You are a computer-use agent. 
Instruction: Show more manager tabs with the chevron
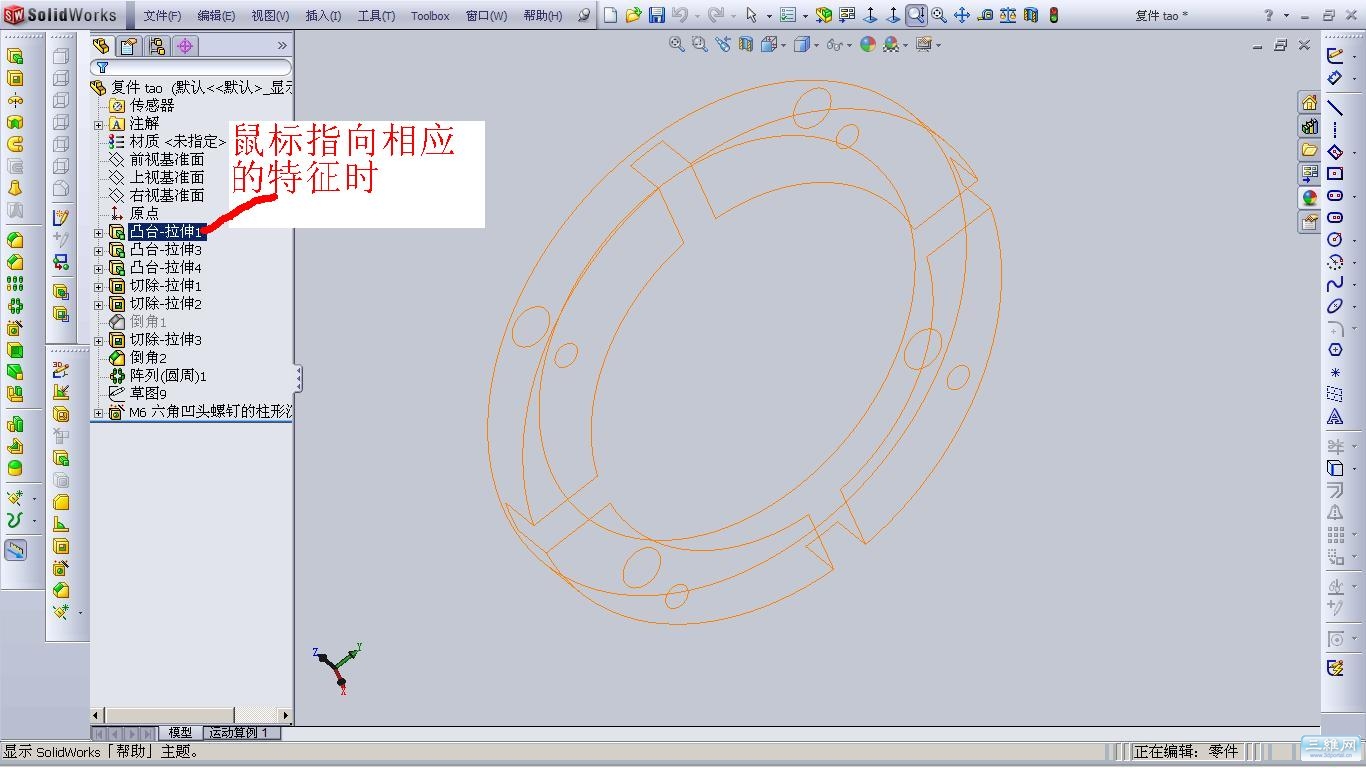(282, 46)
